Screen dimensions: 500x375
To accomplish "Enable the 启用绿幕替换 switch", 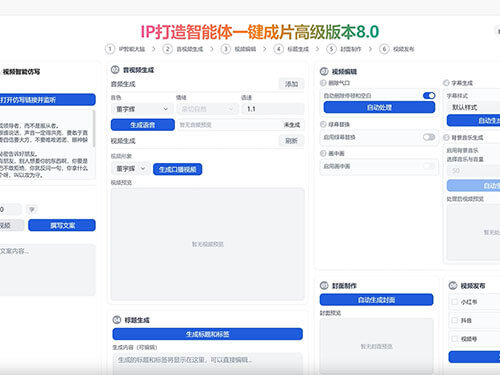I will point(429,137).
